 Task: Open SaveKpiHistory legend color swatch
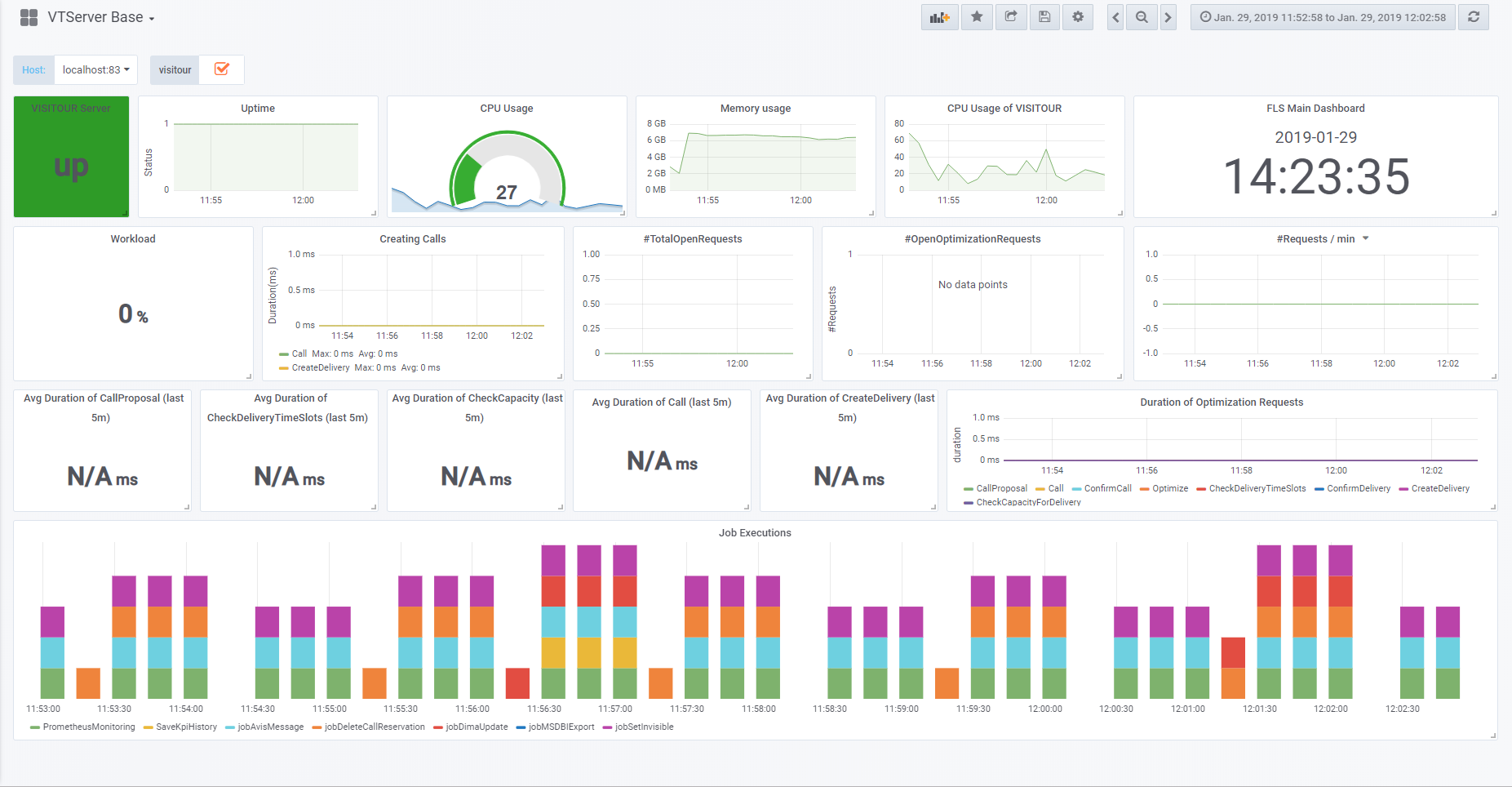point(148,727)
